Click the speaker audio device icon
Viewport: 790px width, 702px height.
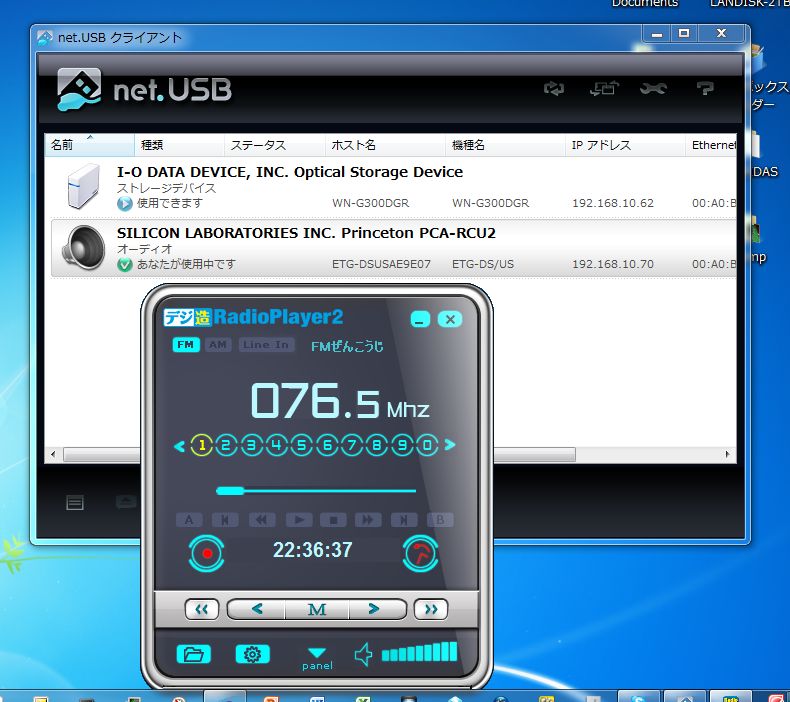(83, 248)
